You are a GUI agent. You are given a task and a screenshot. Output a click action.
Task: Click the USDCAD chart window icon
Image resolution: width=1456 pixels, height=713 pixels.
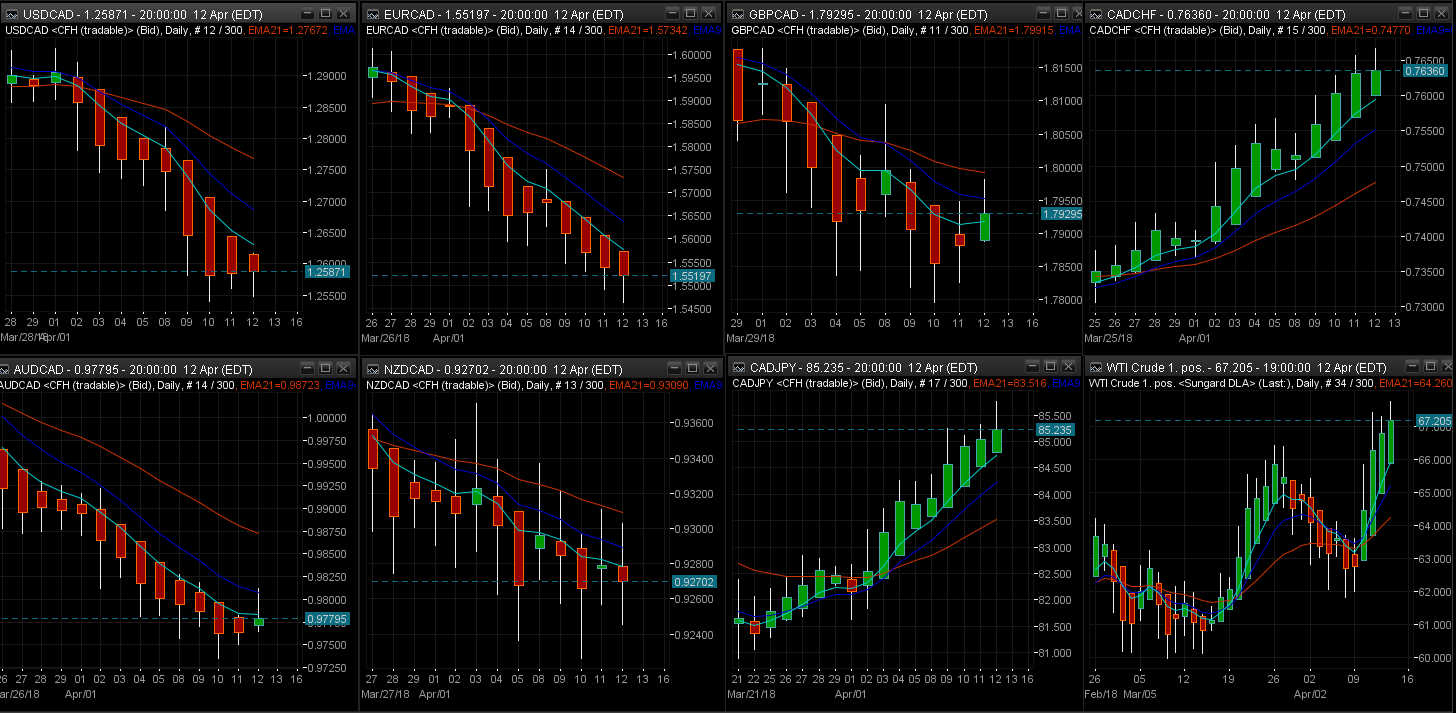[x=10, y=14]
